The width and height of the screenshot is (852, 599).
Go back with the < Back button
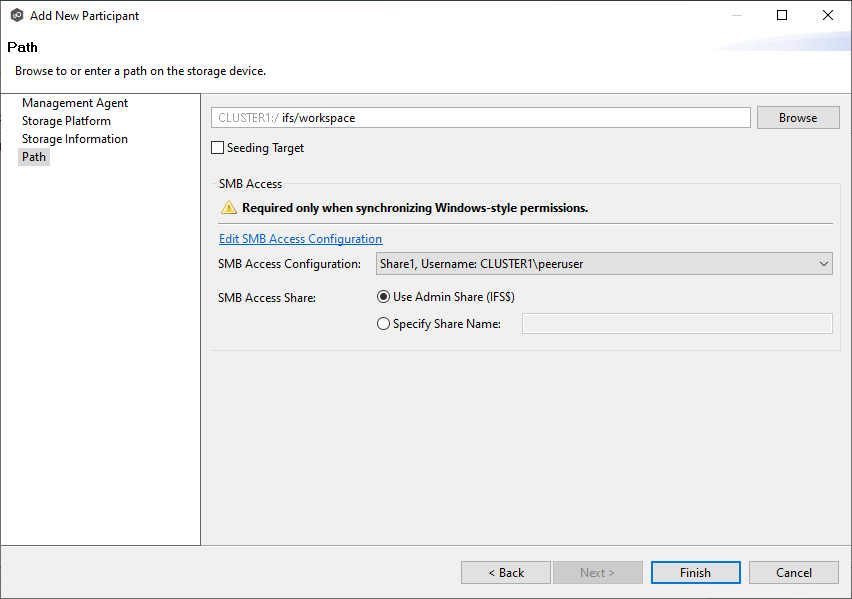(505, 573)
